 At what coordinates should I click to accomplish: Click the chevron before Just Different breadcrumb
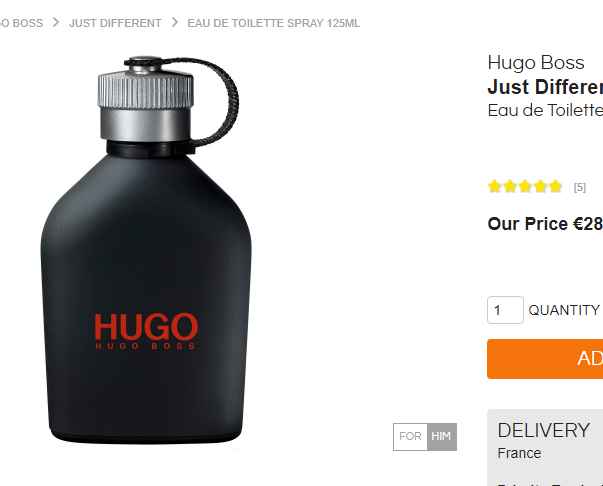(x=56, y=22)
